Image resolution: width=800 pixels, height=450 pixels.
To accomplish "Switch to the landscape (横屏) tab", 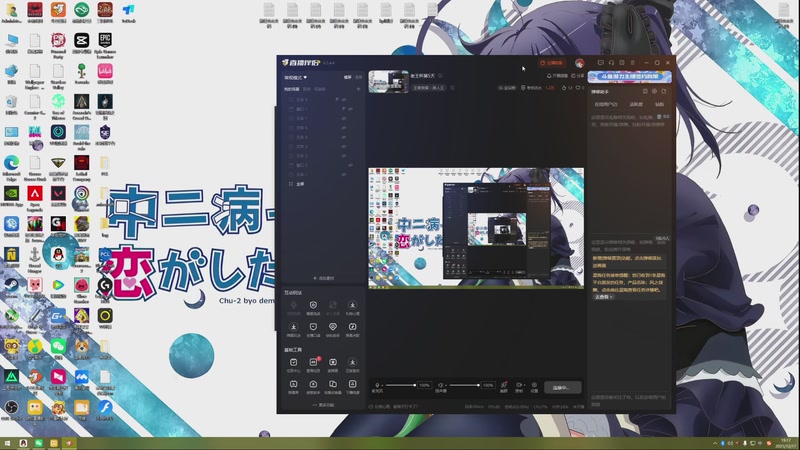I will 347,77.
